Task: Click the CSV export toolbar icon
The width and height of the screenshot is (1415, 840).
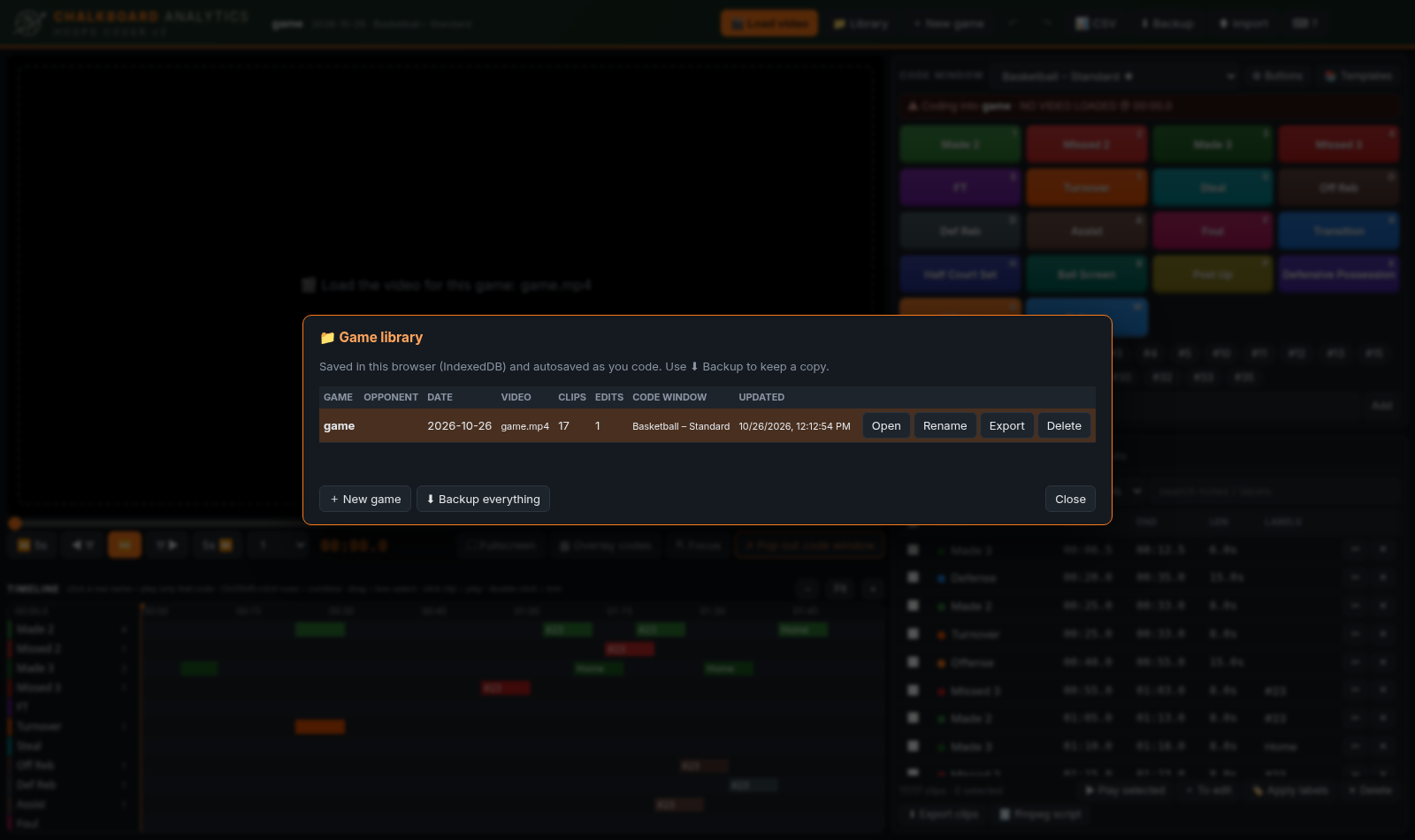Action: [x=1095, y=24]
